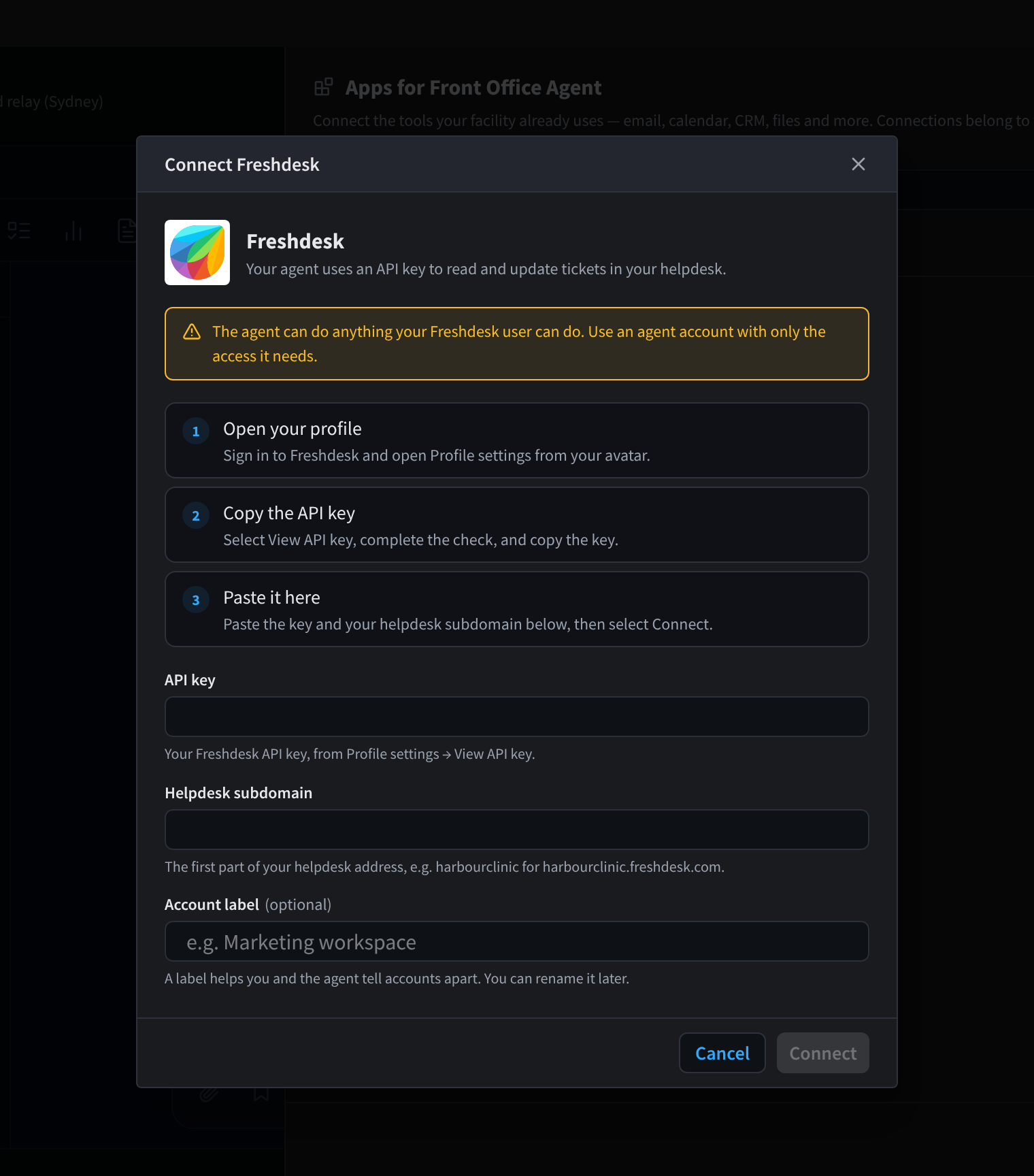The height and width of the screenshot is (1176, 1034).
Task: Click the Account label optional field
Action: [516, 941]
